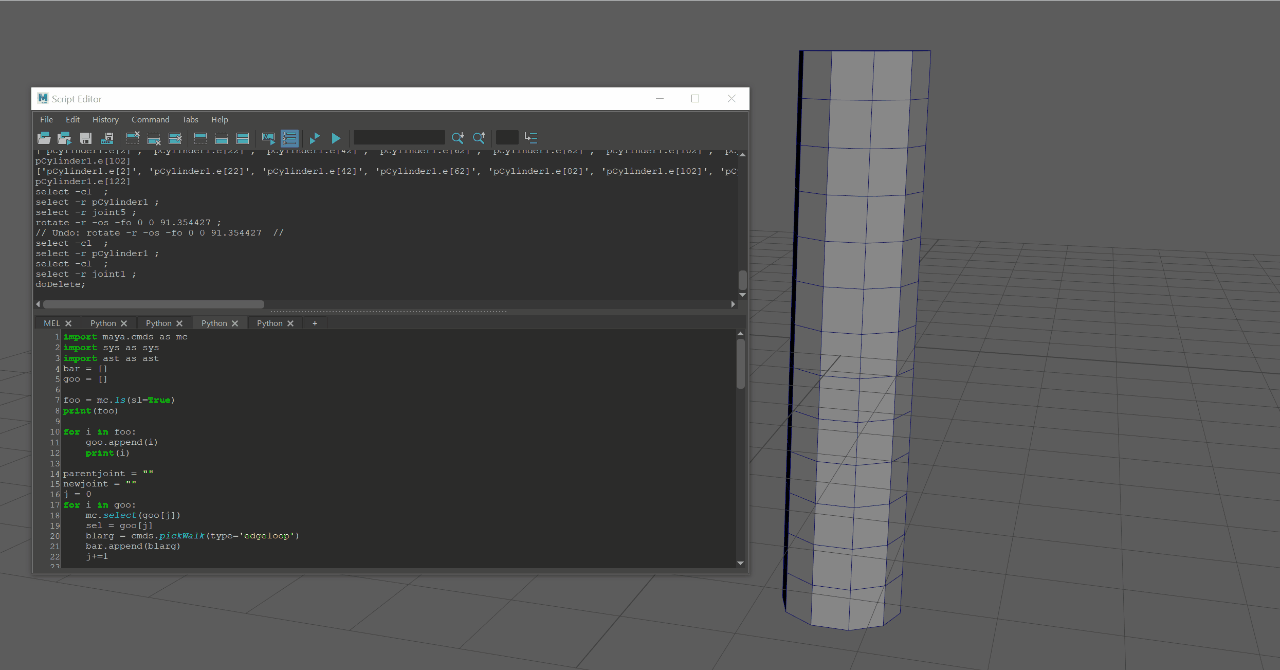Click the line 'foo = mc.ls(sl=True)'
The width and height of the screenshot is (1280, 670).
[x=119, y=400]
